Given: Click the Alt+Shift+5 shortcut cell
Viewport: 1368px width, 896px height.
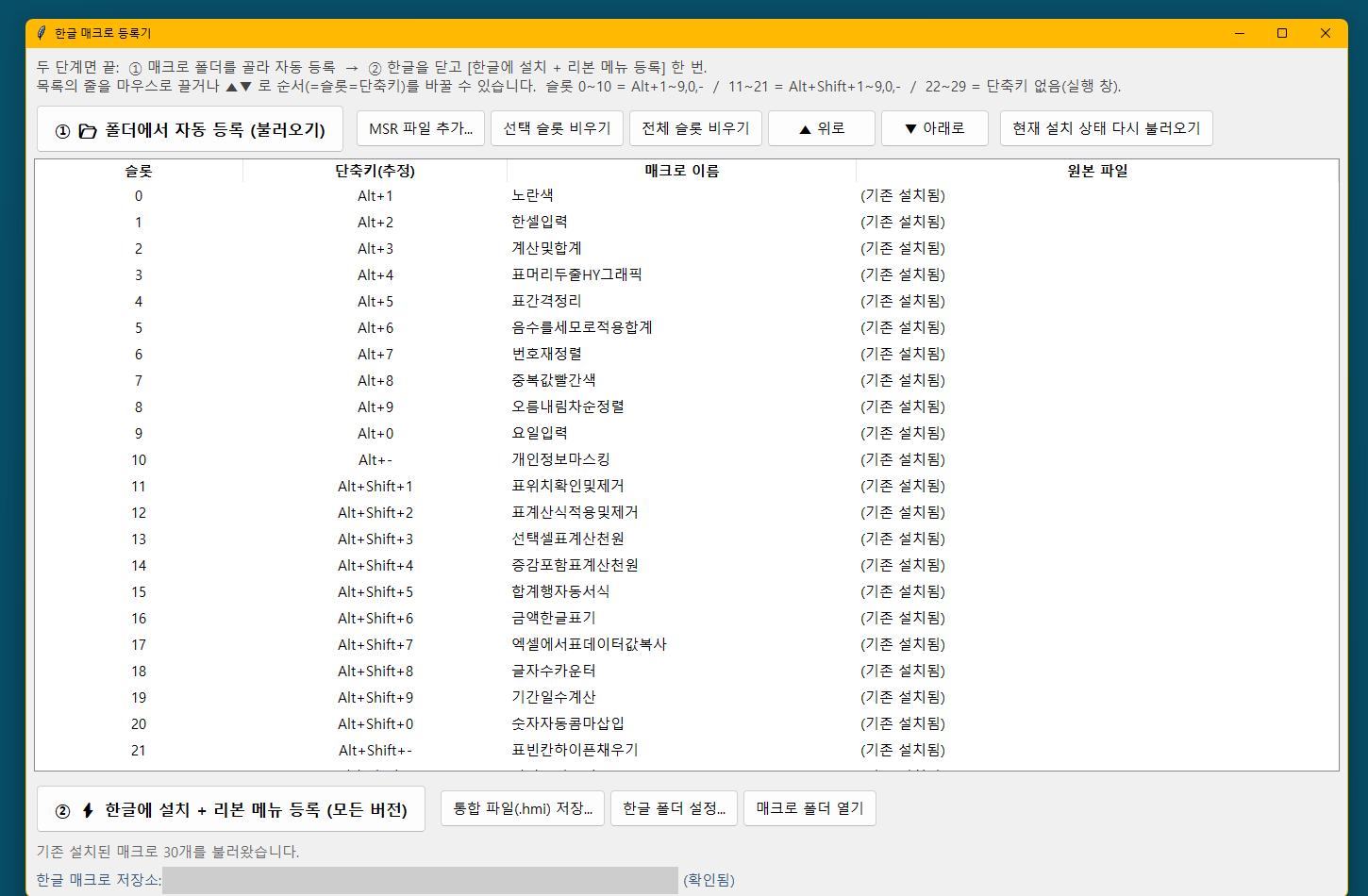Looking at the screenshot, I should [375, 592].
